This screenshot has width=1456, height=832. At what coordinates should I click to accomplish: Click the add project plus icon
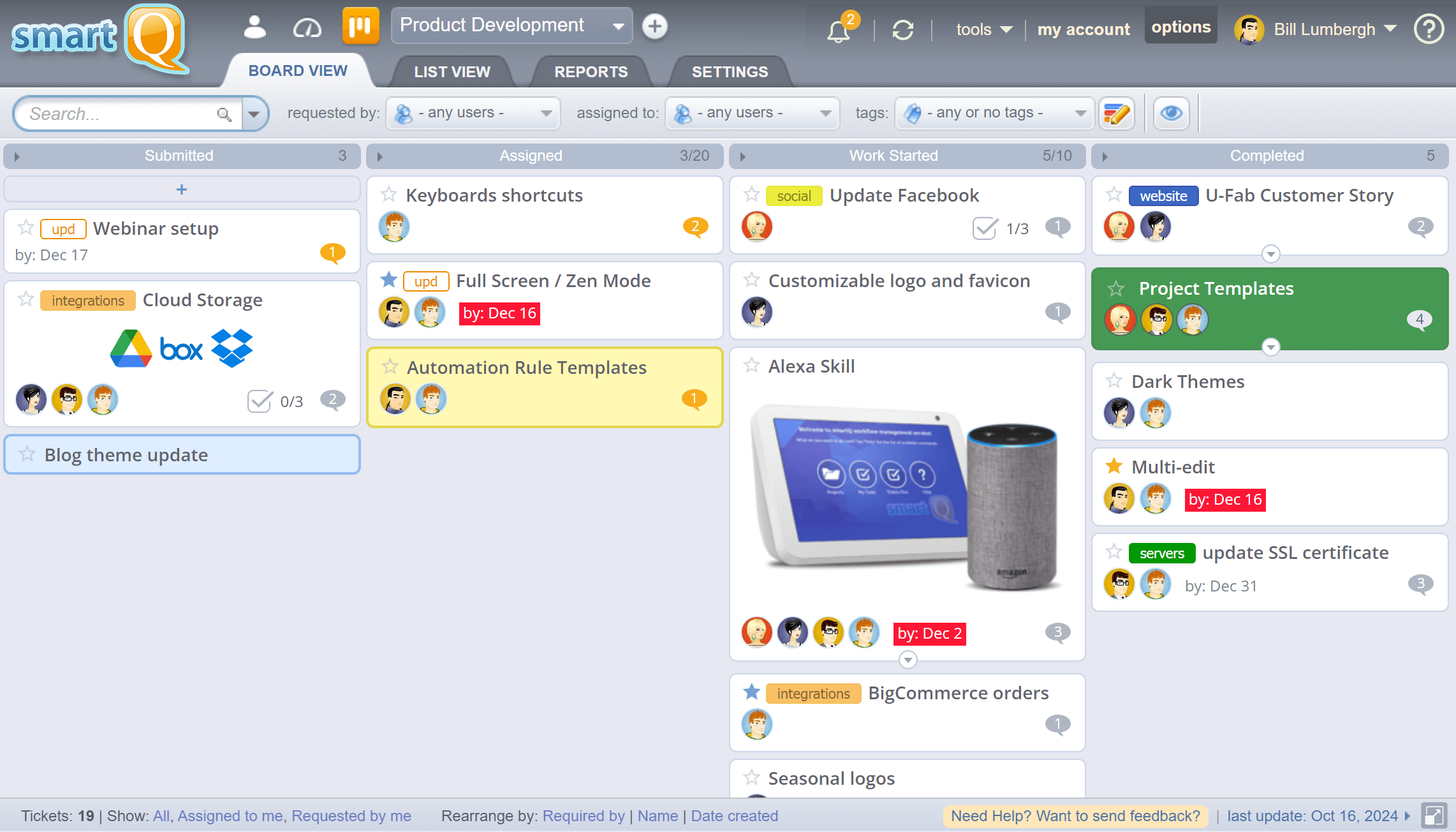click(x=654, y=26)
